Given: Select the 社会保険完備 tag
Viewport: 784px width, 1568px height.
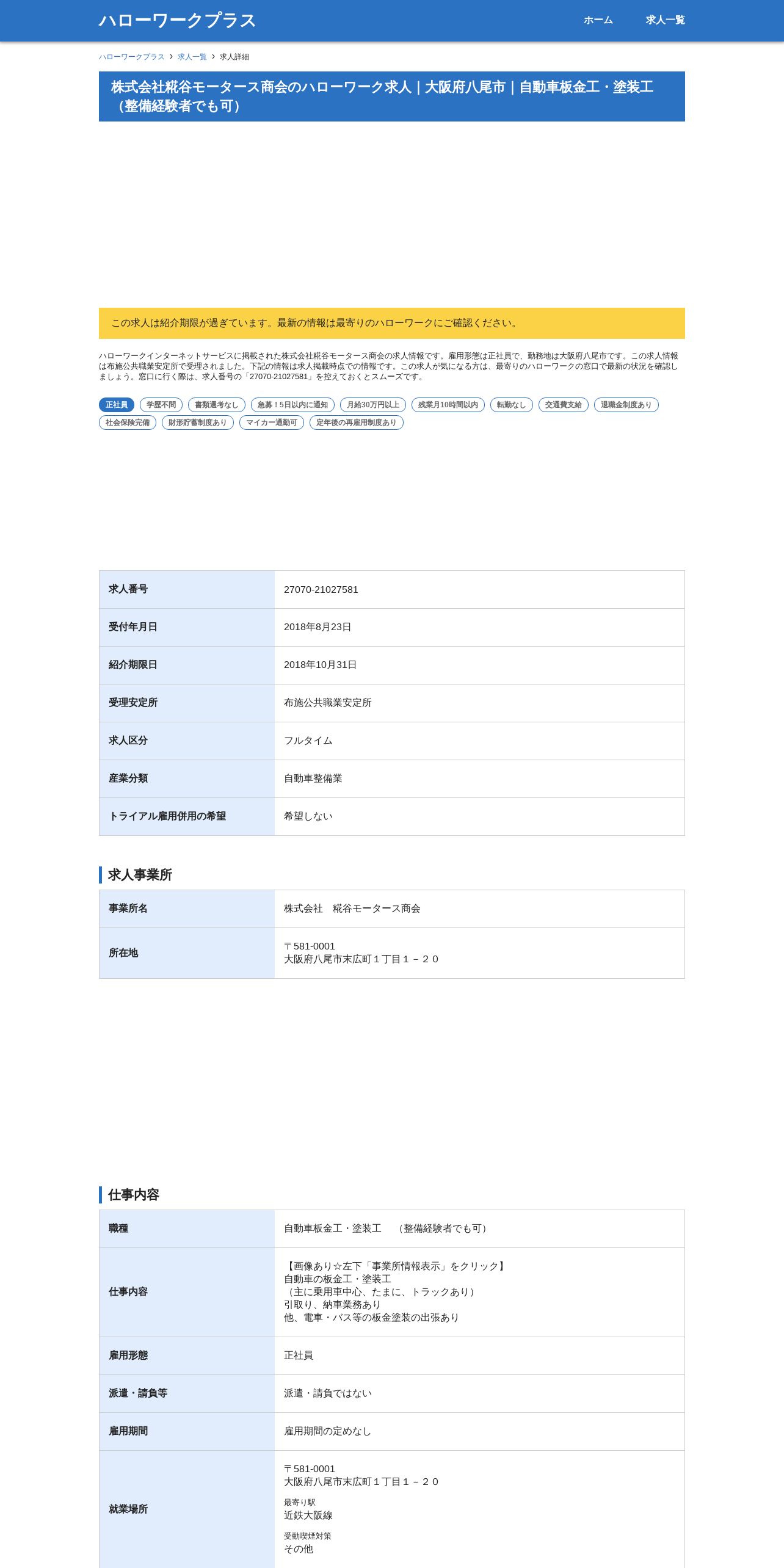Looking at the screenshot, I should (x=128, y=423).
